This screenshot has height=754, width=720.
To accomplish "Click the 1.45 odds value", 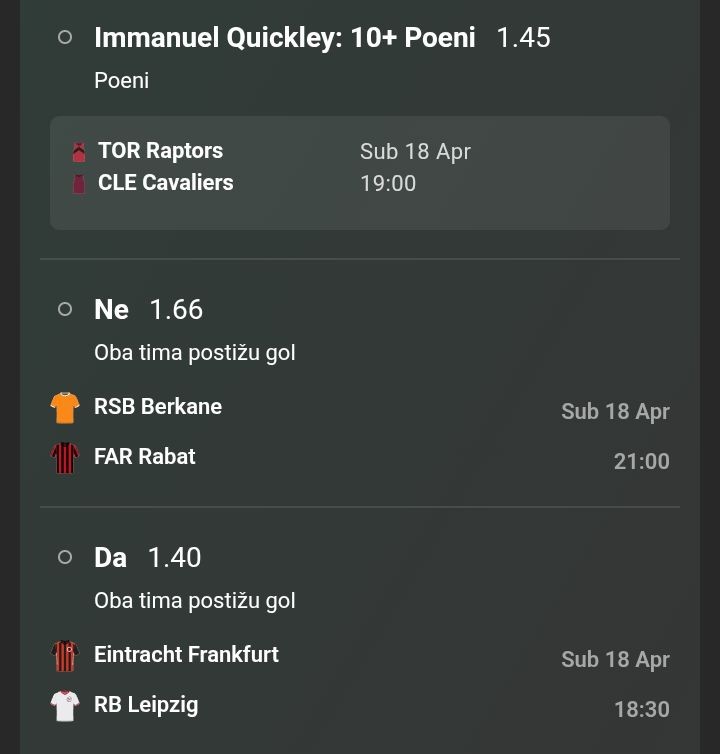I will [523, 38].
